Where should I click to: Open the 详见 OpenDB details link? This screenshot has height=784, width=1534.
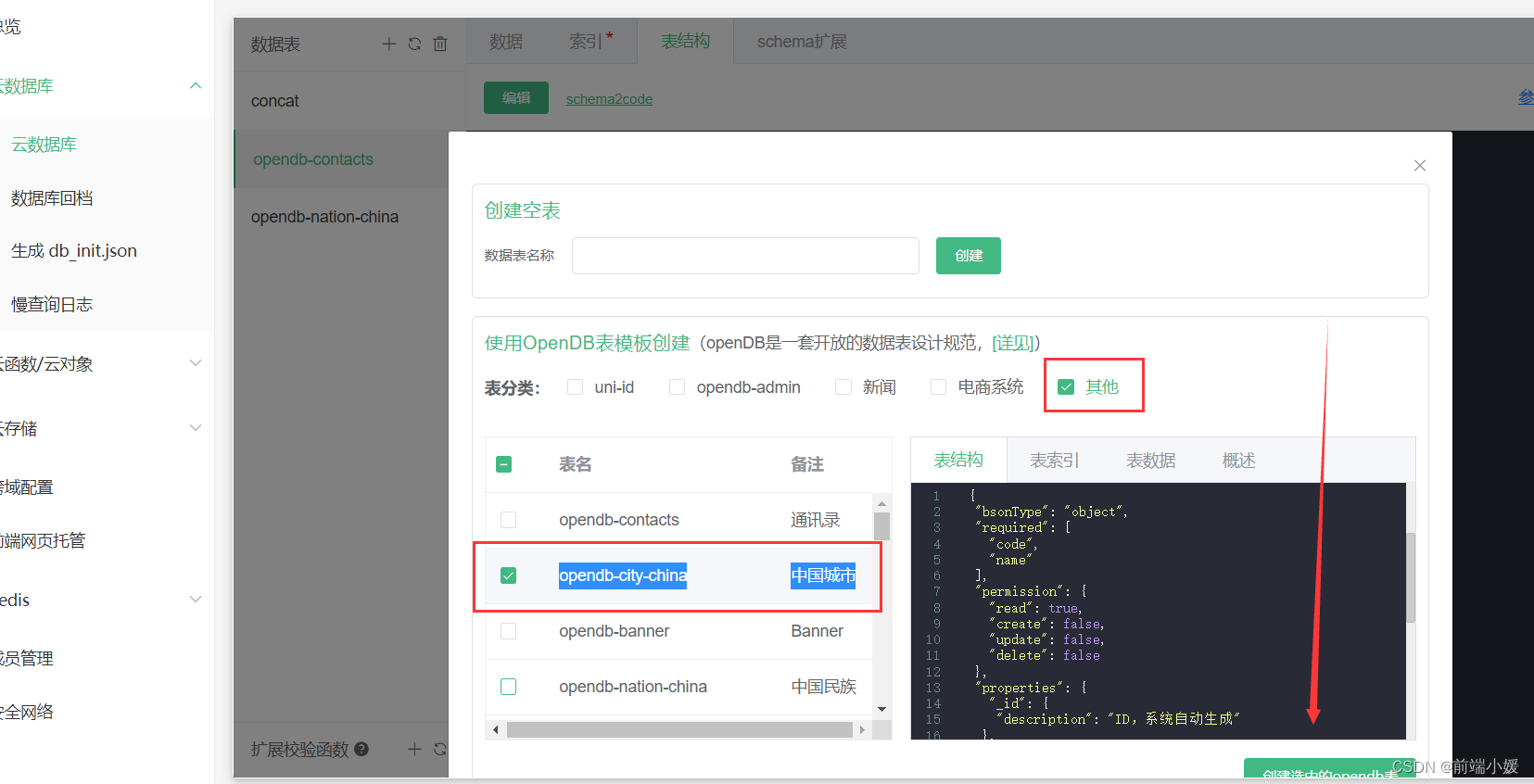(1012, 343)
